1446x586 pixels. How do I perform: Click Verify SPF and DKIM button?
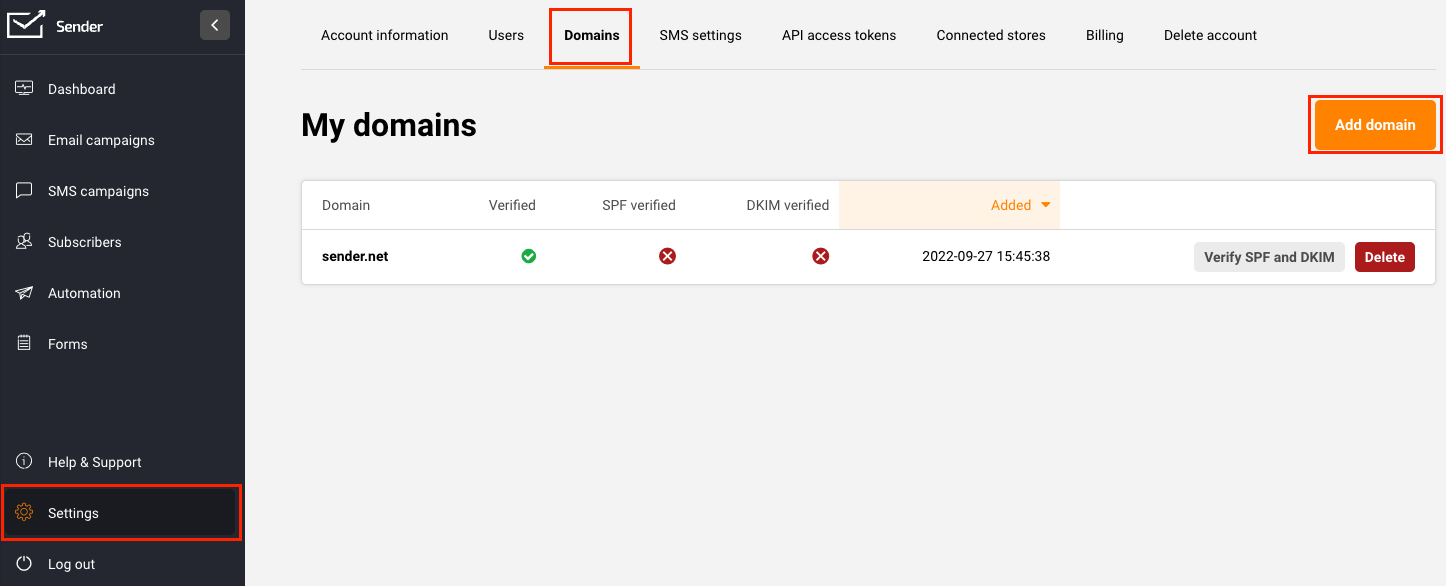pos(1269,257)
